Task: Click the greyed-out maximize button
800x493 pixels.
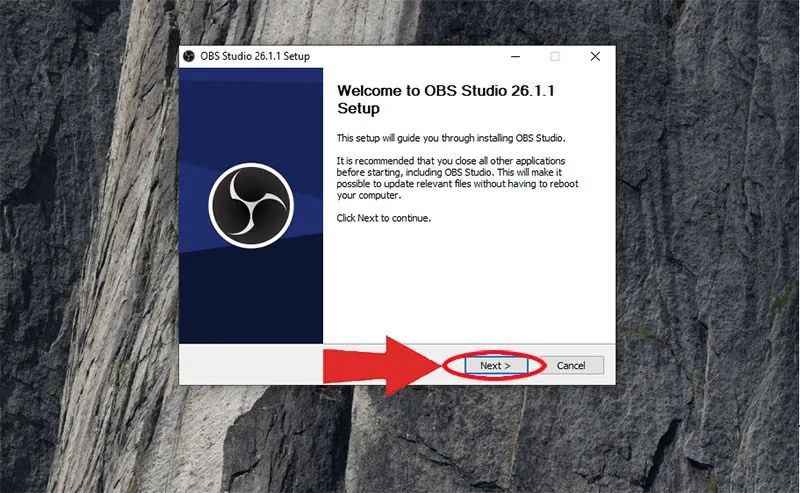Action: point(555,57)
